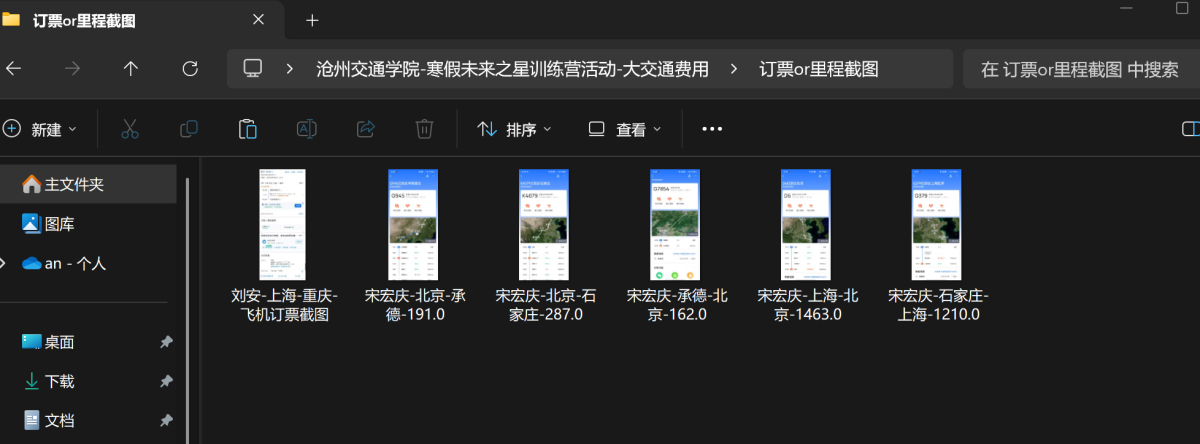Click the Cut scissors icon

click(x=129, y=129)
